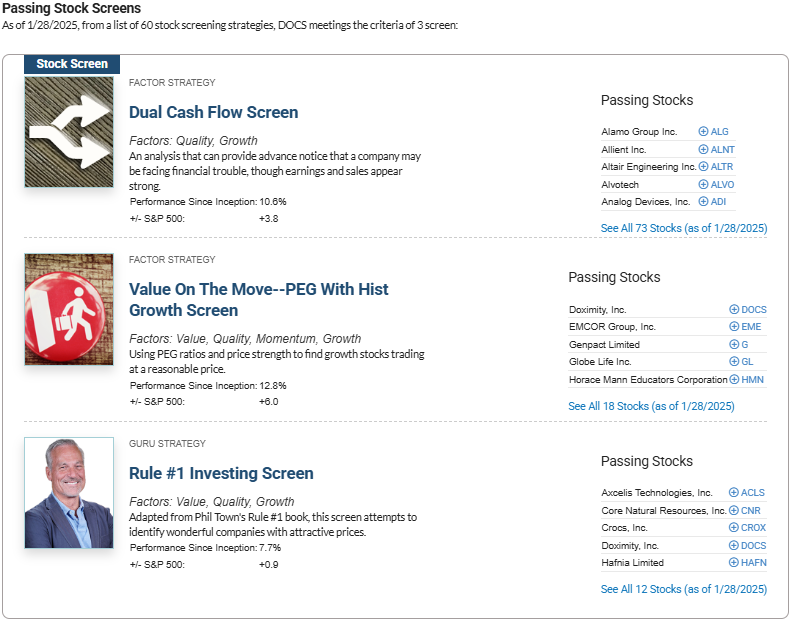
Task: Click the plus icon next to ALG
Action: (x=703, y=131)
